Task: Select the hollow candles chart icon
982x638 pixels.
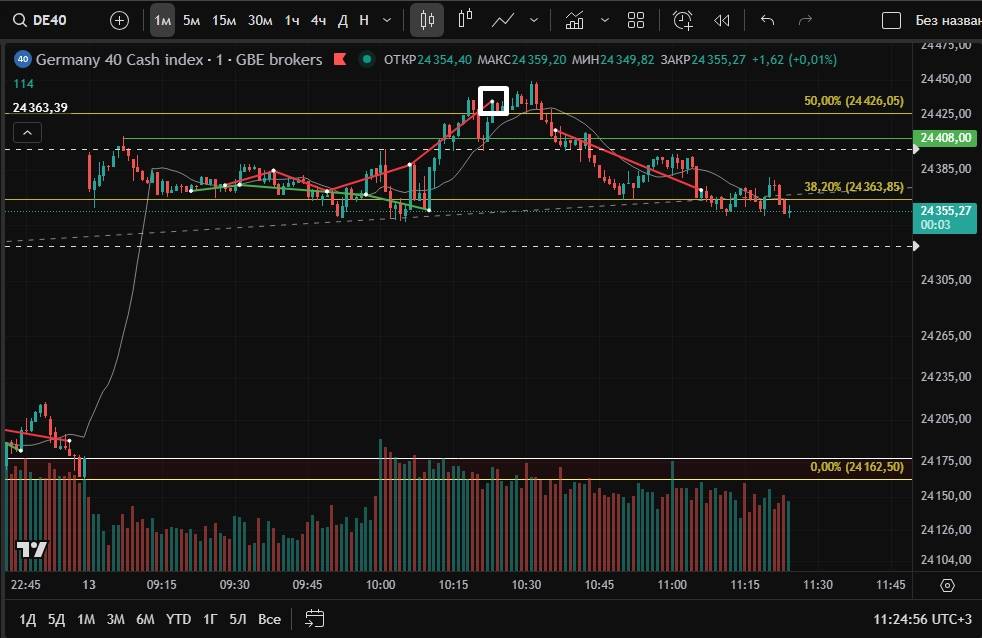Action: click(x=465, y=20)
